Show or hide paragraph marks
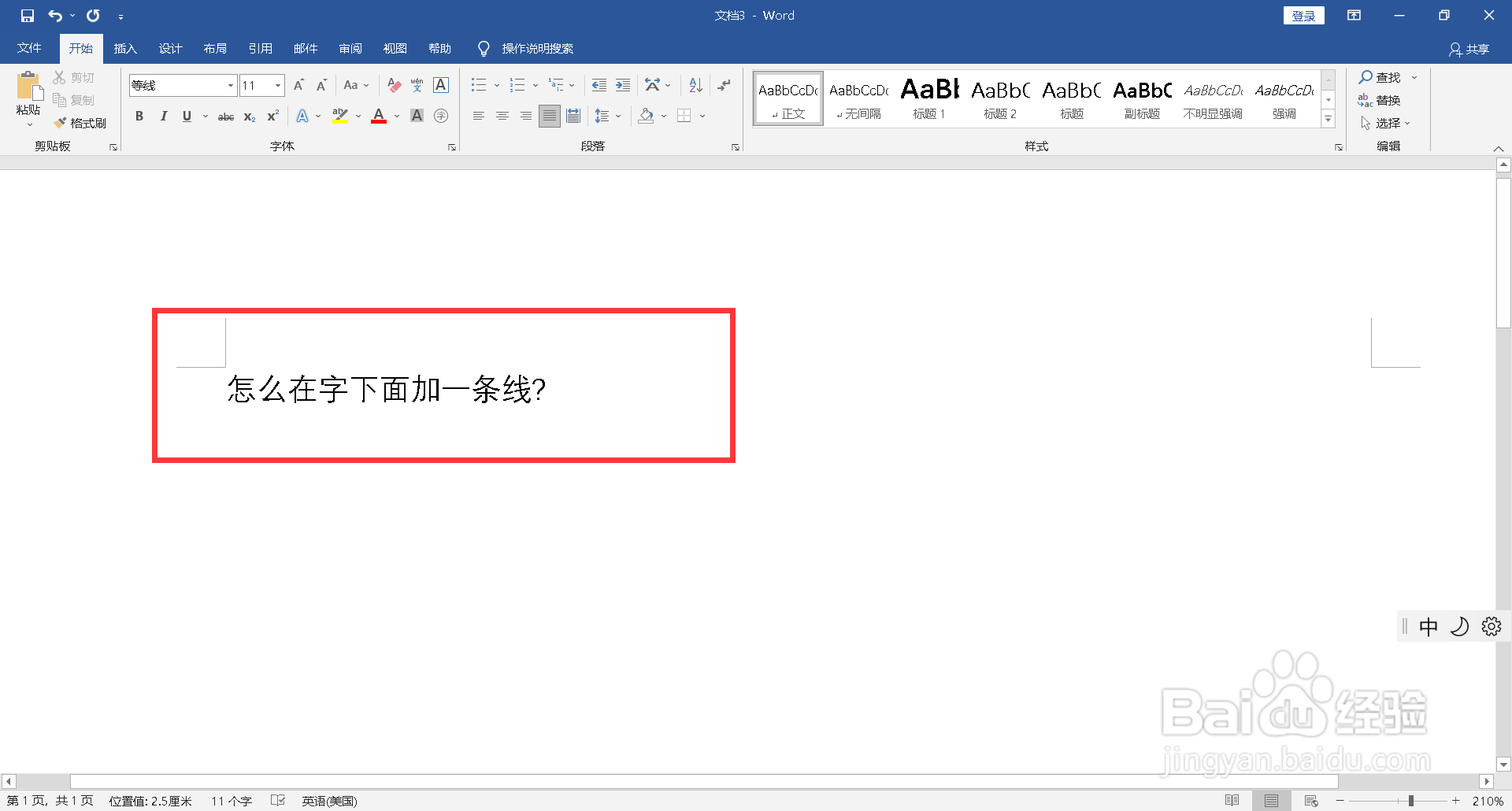The width and height of the screenshot is (1512, 811). click(x=724, y=85)
